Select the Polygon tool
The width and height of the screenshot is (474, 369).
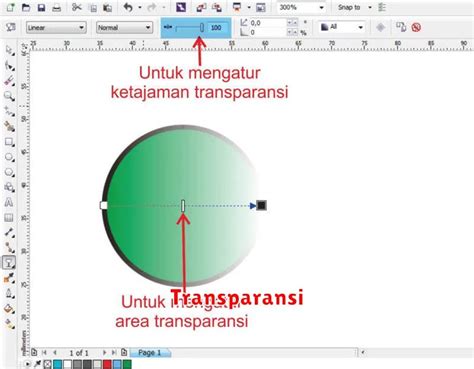click(x=9, y=172)
